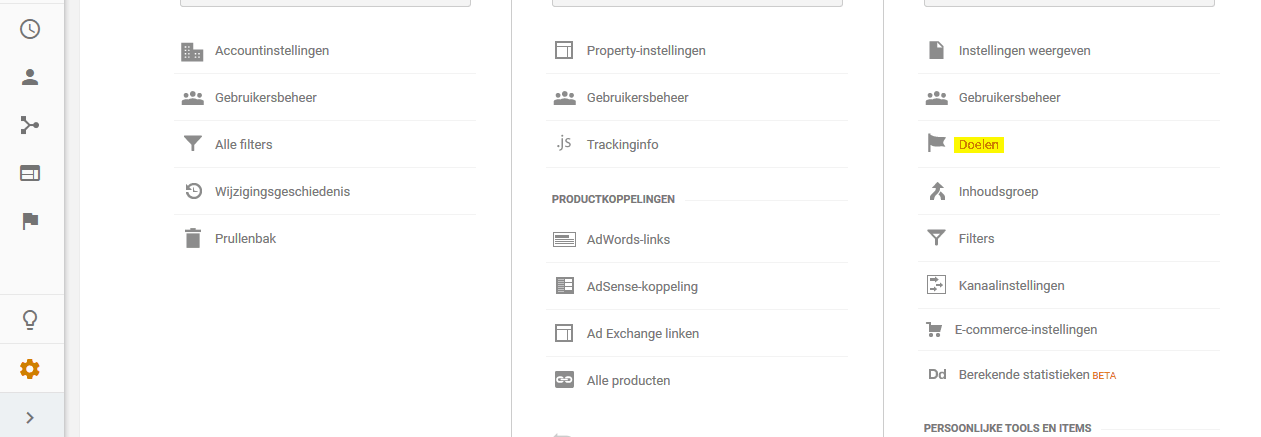Image resolution: width=1261 pixels, height=437 pixels.
Task: Click the E-commerce-instellingen cart icon
Action: click(x=936, y=329)
